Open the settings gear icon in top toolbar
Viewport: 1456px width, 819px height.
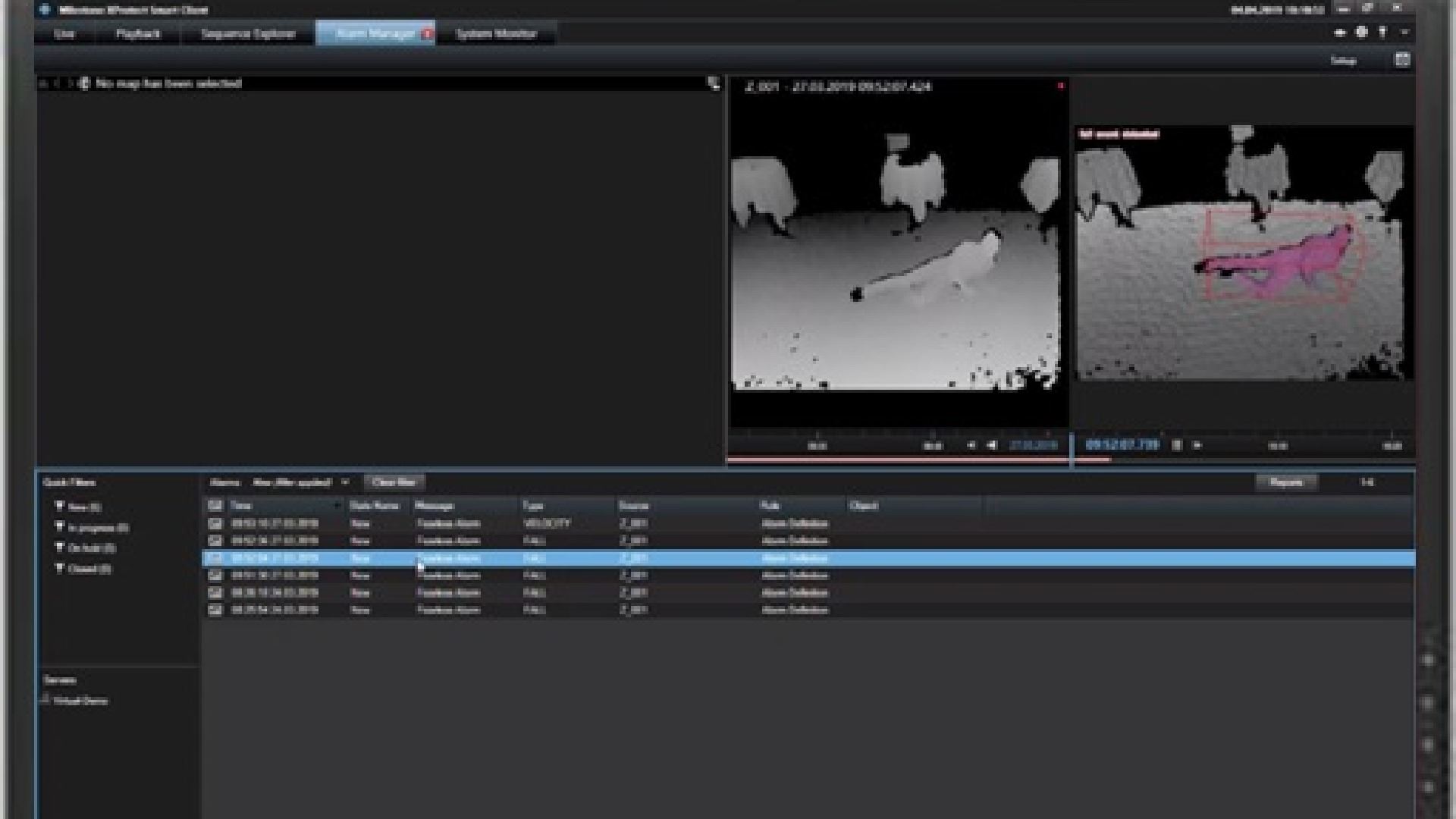point(1362,32)
